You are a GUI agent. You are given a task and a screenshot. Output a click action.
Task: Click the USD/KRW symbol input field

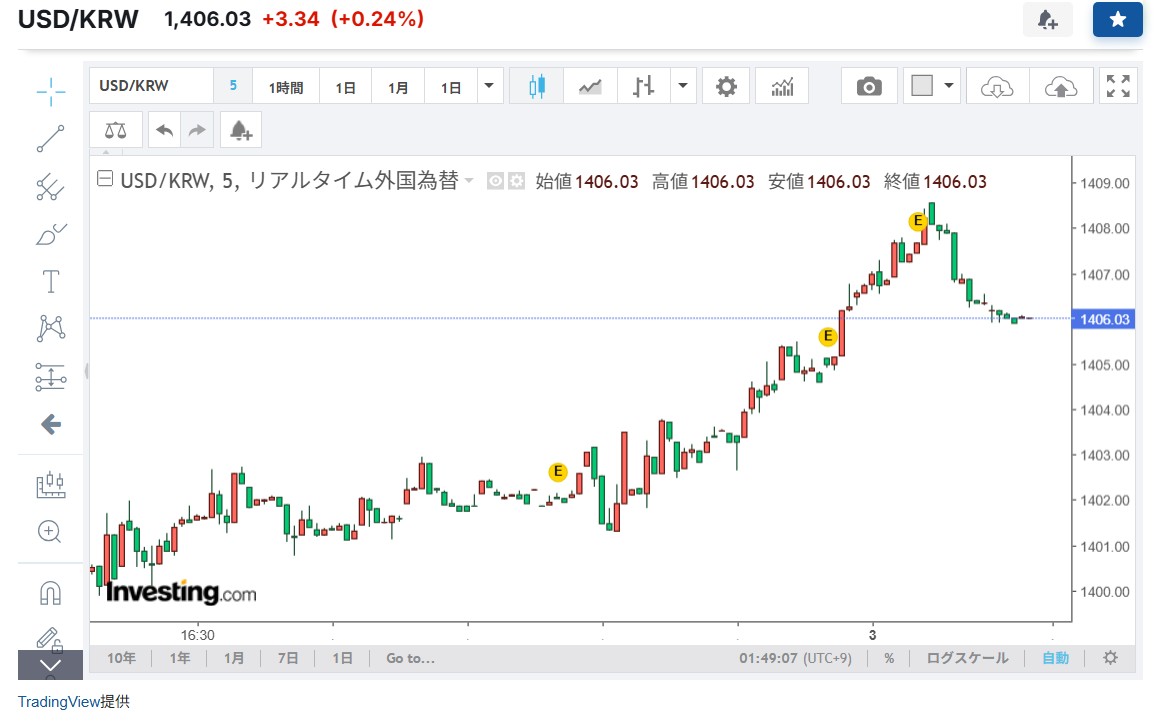pos(151,86)
